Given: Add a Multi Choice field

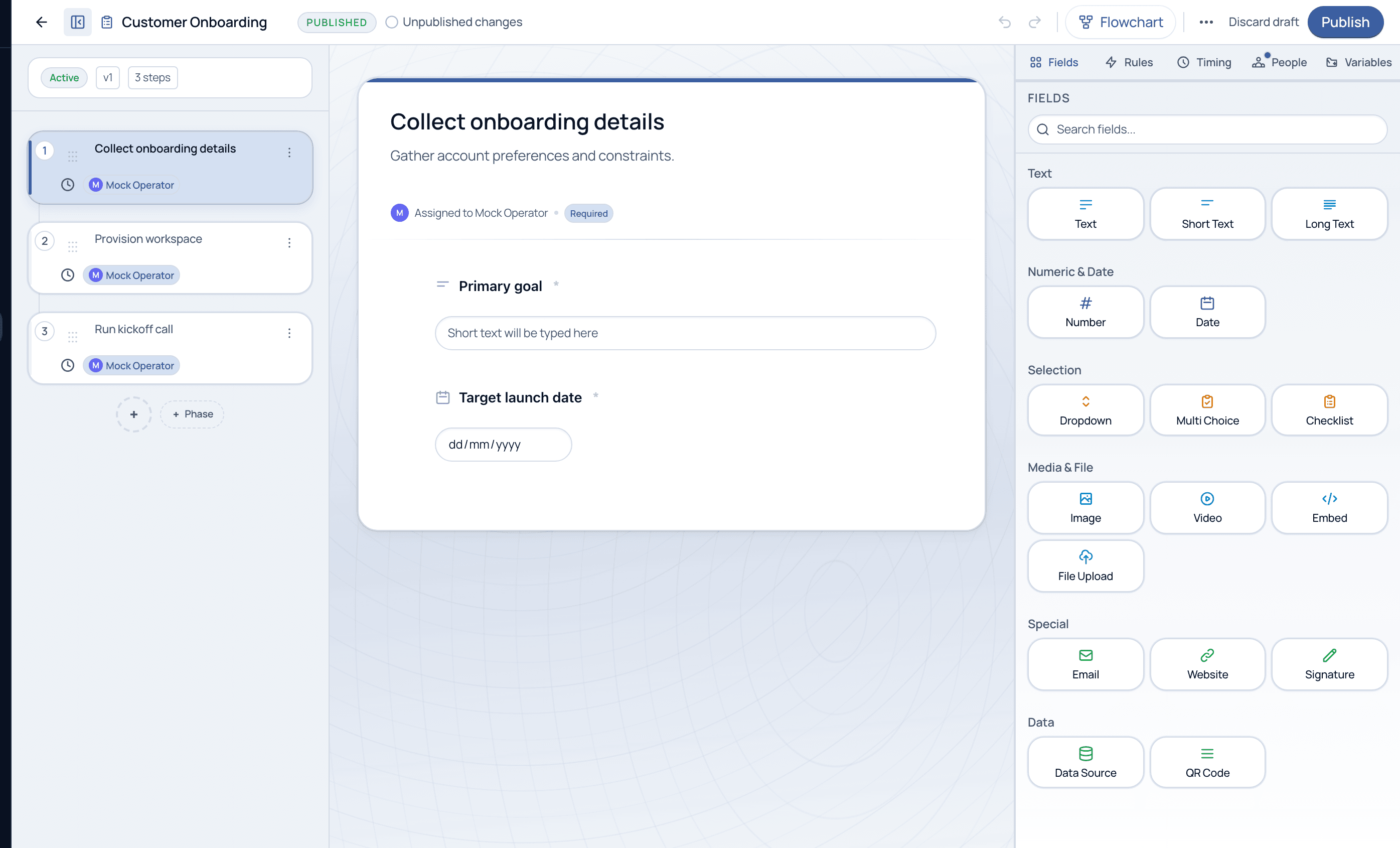Looking at the screenshot, I should (1207, 410).
